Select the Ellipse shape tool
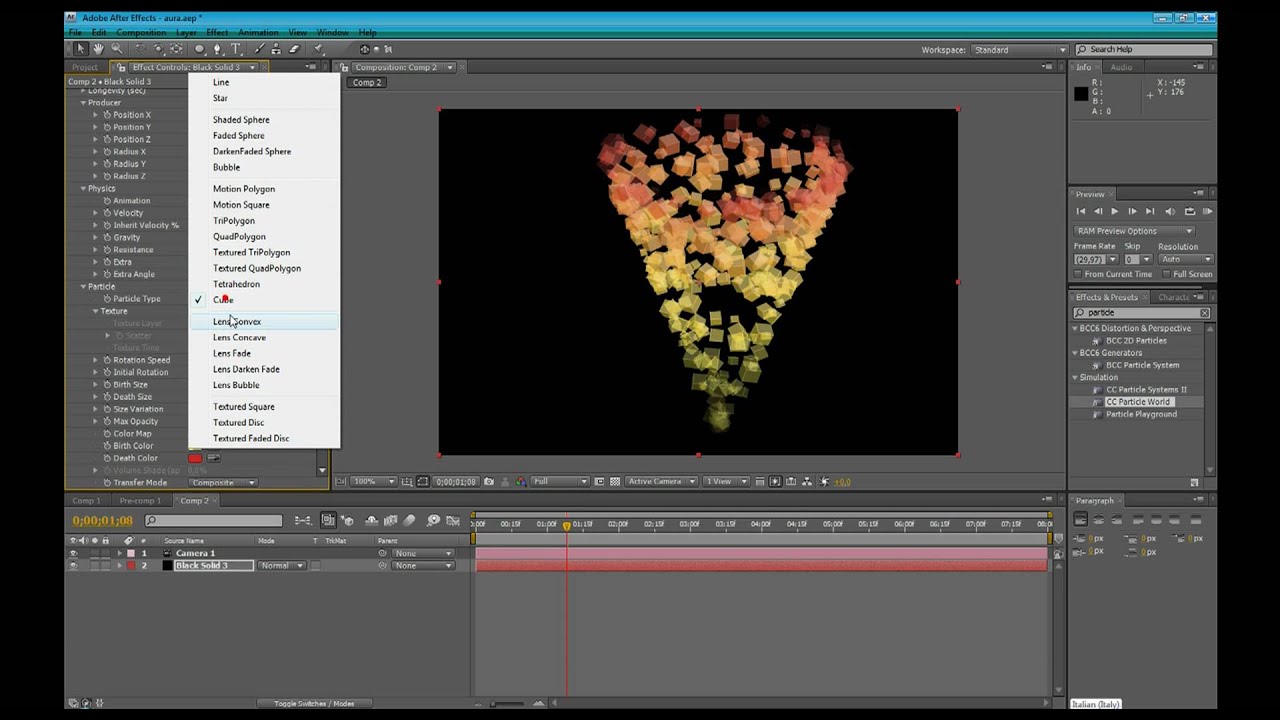 (200, 49)
